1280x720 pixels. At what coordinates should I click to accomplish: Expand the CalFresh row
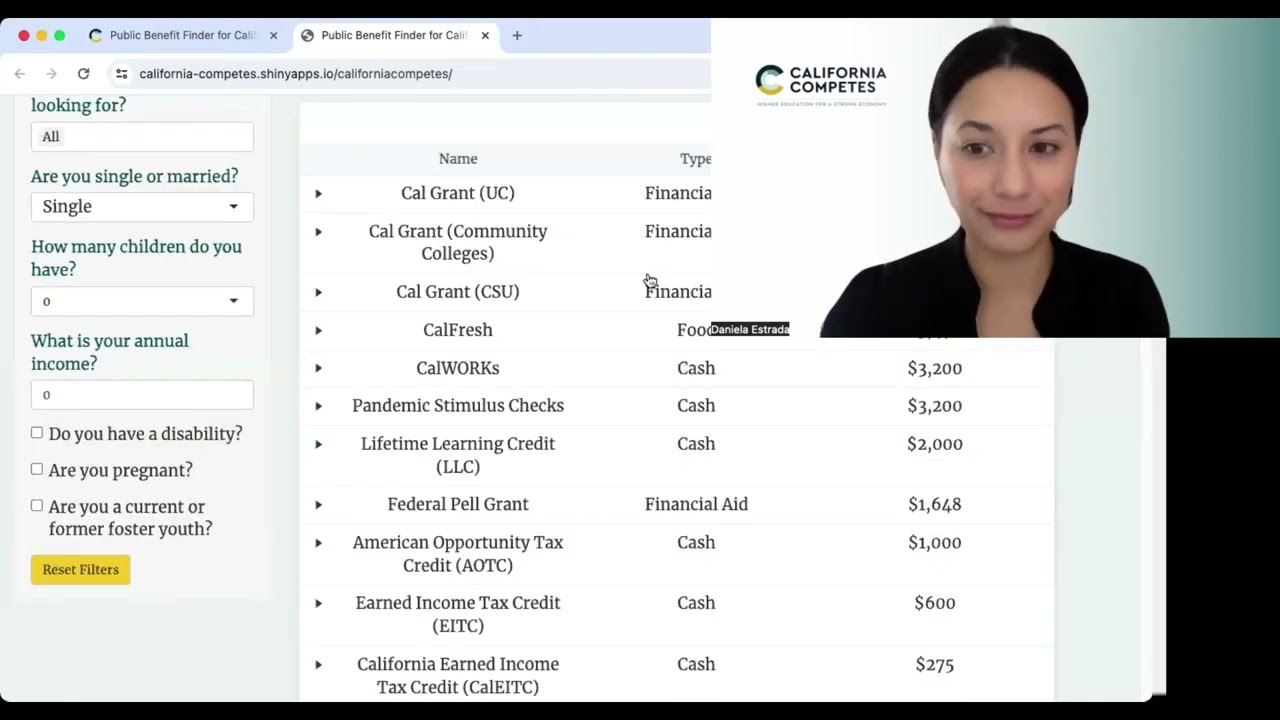[x=318, y=330]
